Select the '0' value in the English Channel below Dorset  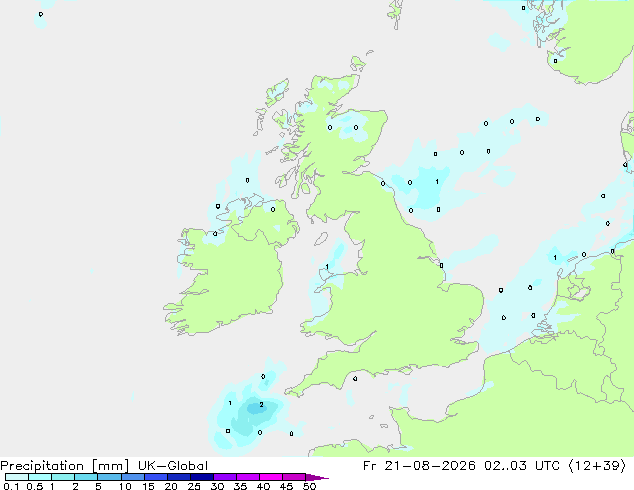(x=355, y=379)
